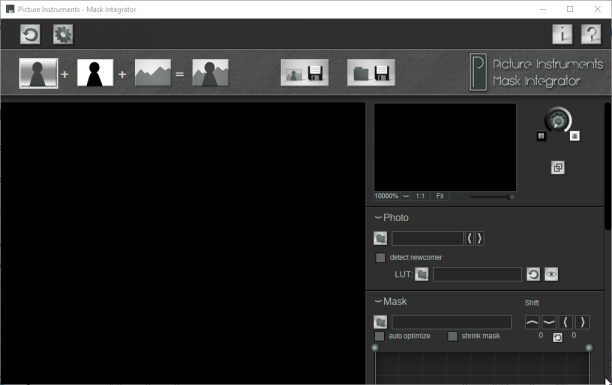Click the overlapping squares icon
This screenshot has height=385, width=612.
tap(558, 168)
